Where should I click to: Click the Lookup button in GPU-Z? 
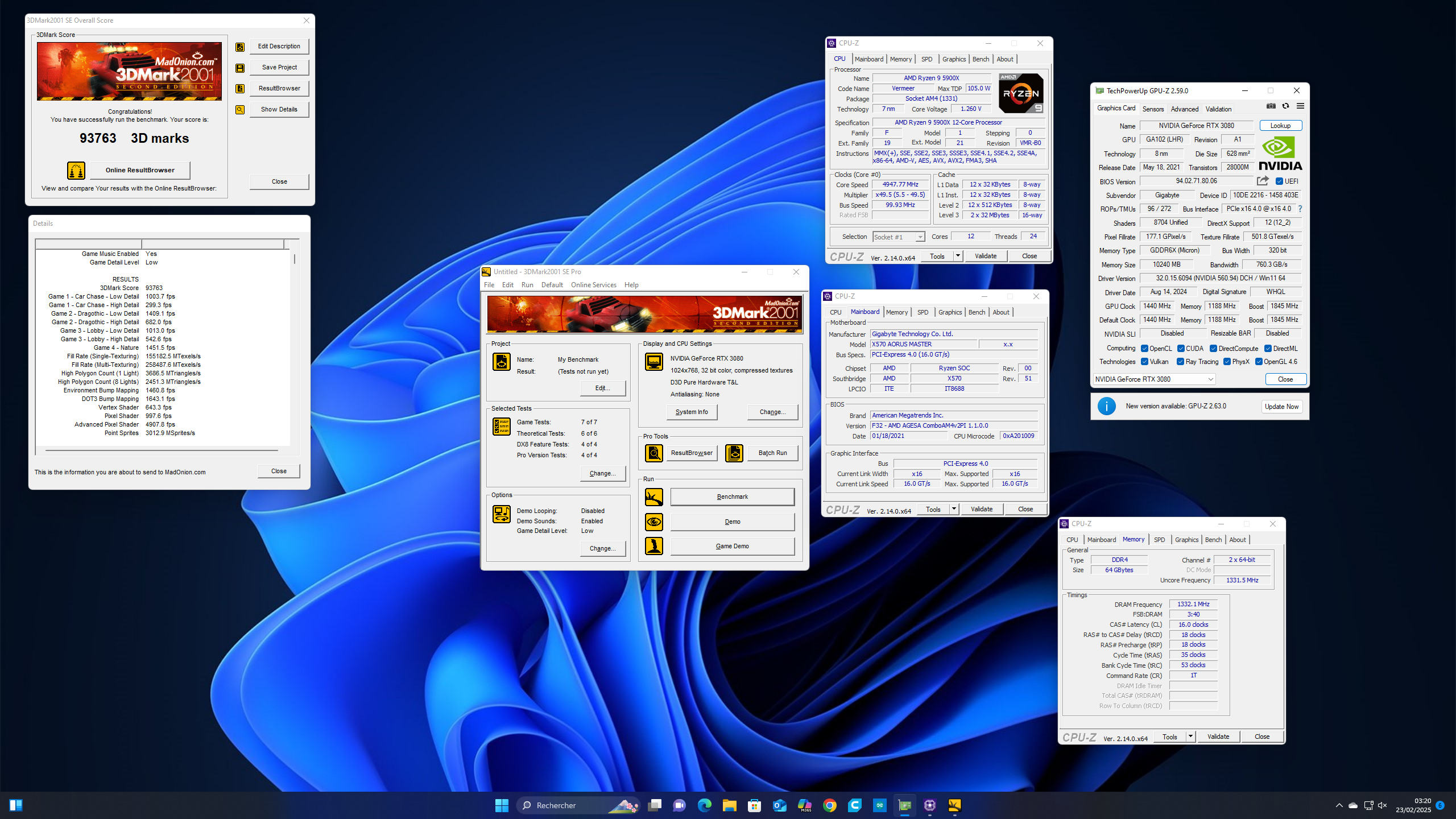click(x=1280, y=126)
